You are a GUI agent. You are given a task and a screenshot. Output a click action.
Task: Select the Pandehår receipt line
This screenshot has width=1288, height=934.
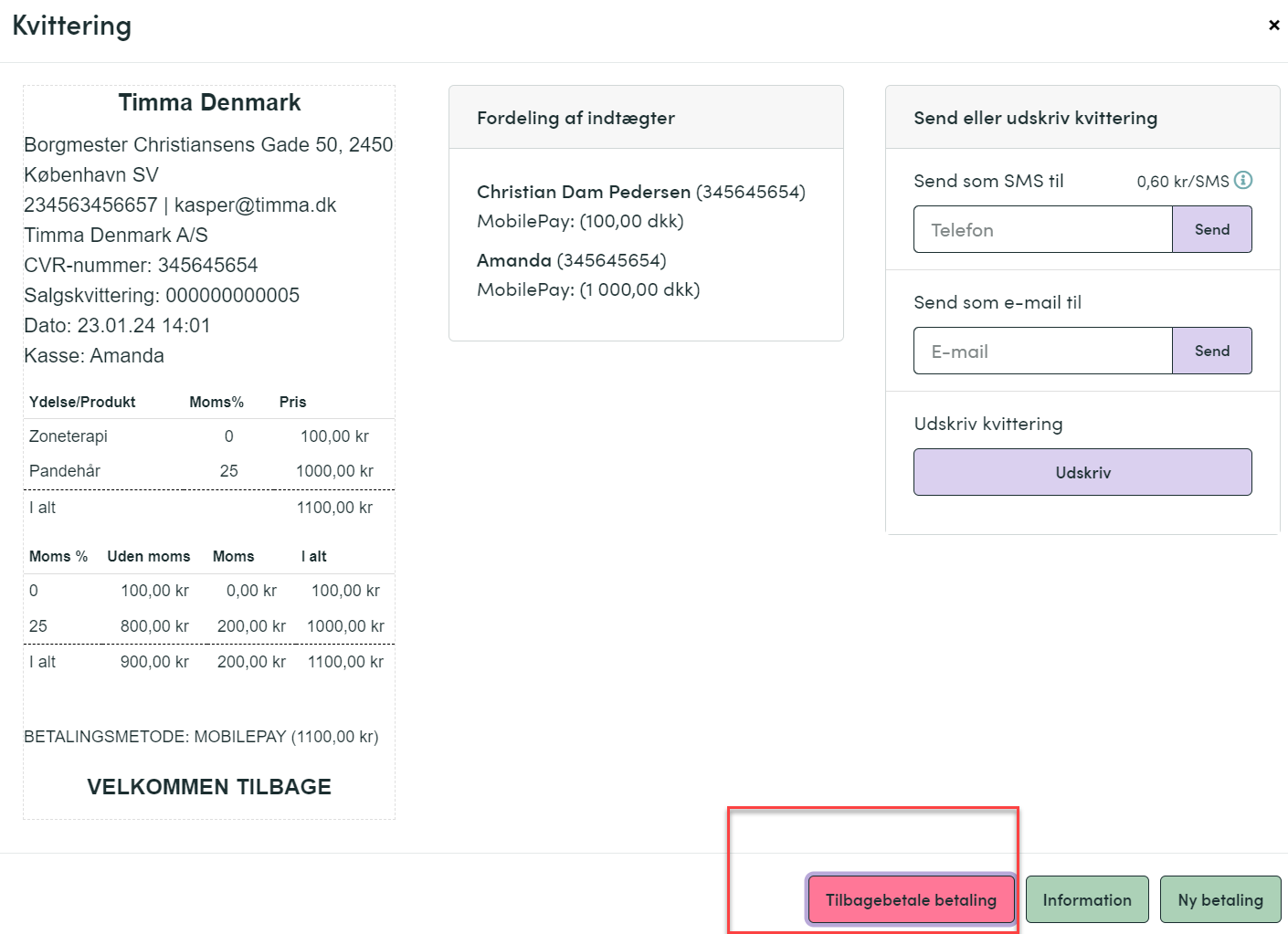click(209, 471)
